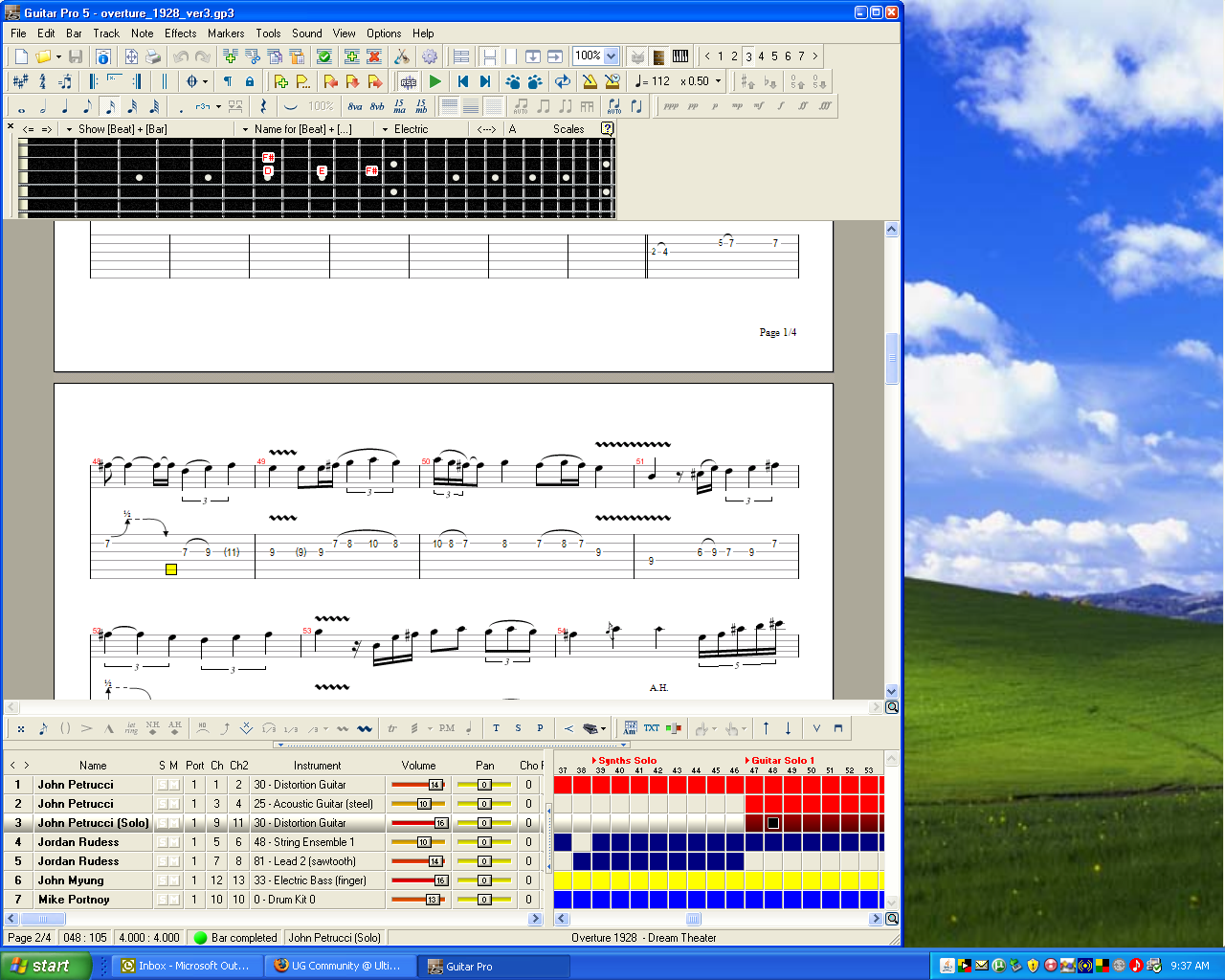Open Inbox - Microsoft Outlook taskbar item
The width and height of the screenshot is (1225, 980).
(x=186, y=966)
